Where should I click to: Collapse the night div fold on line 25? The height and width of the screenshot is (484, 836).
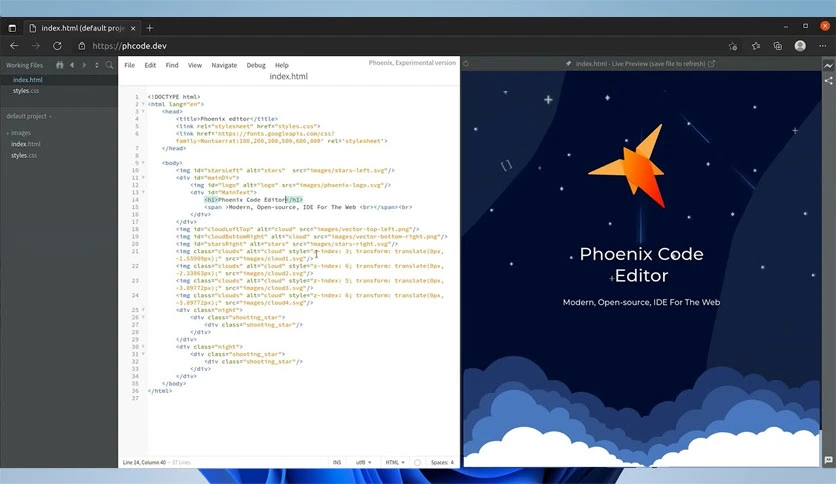143,310
